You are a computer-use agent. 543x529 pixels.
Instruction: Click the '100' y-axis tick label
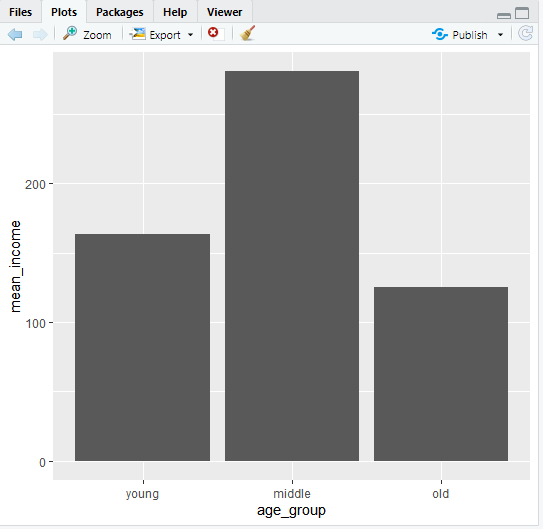[x=35, y=324]
